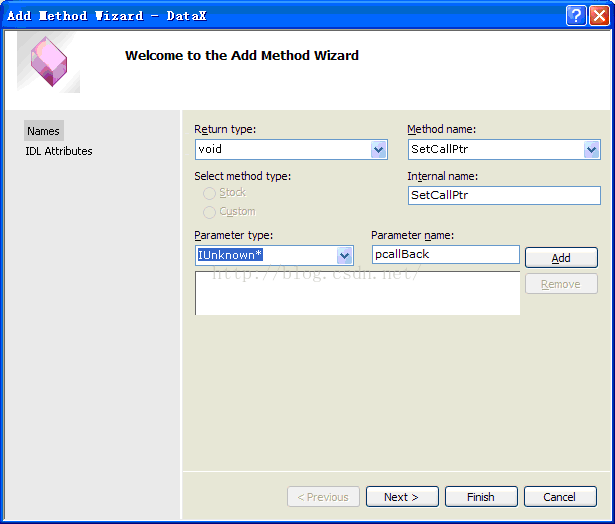Click the Internal name label
The image size is (615, 524).
point(442,176)
